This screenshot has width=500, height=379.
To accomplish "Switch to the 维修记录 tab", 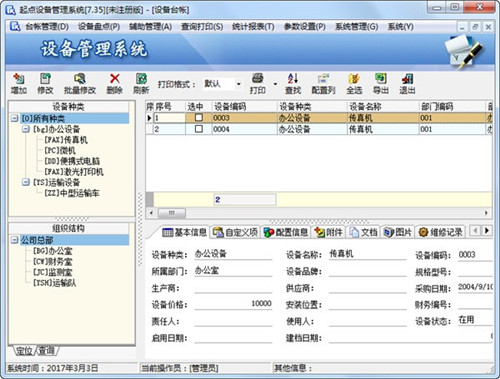I will [441, 232].
